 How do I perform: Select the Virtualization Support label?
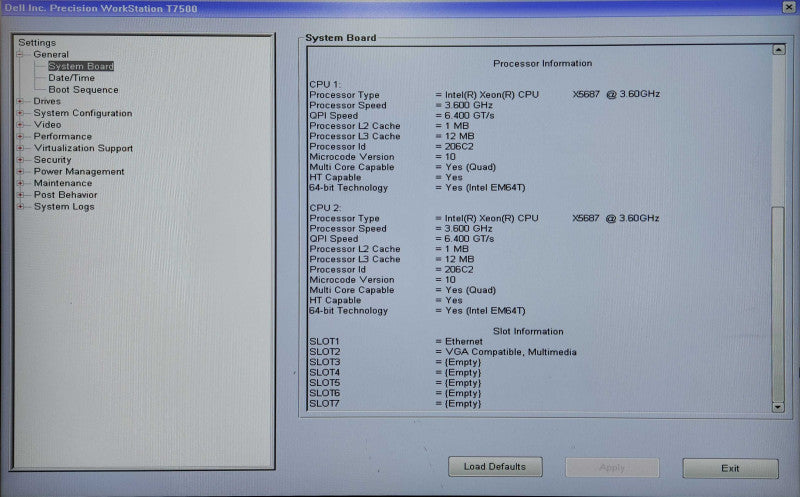83,148
